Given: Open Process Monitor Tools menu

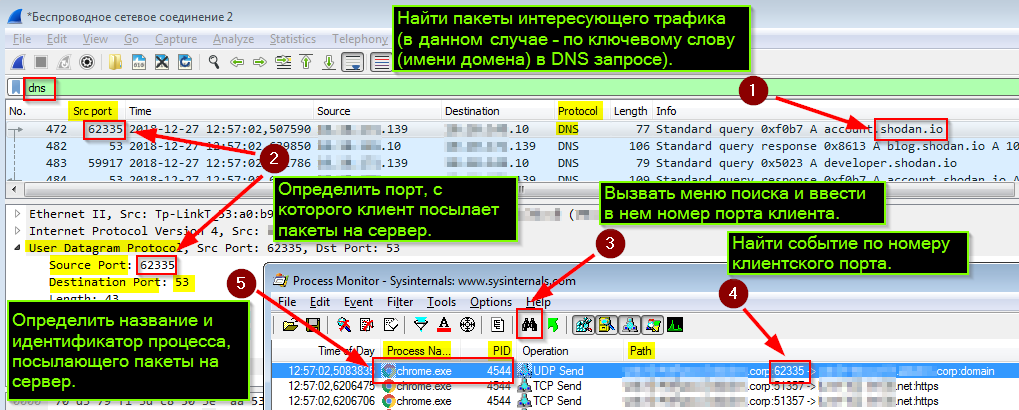Looking at the screenshot, I should pyautogui.click(x=441, y=302).
